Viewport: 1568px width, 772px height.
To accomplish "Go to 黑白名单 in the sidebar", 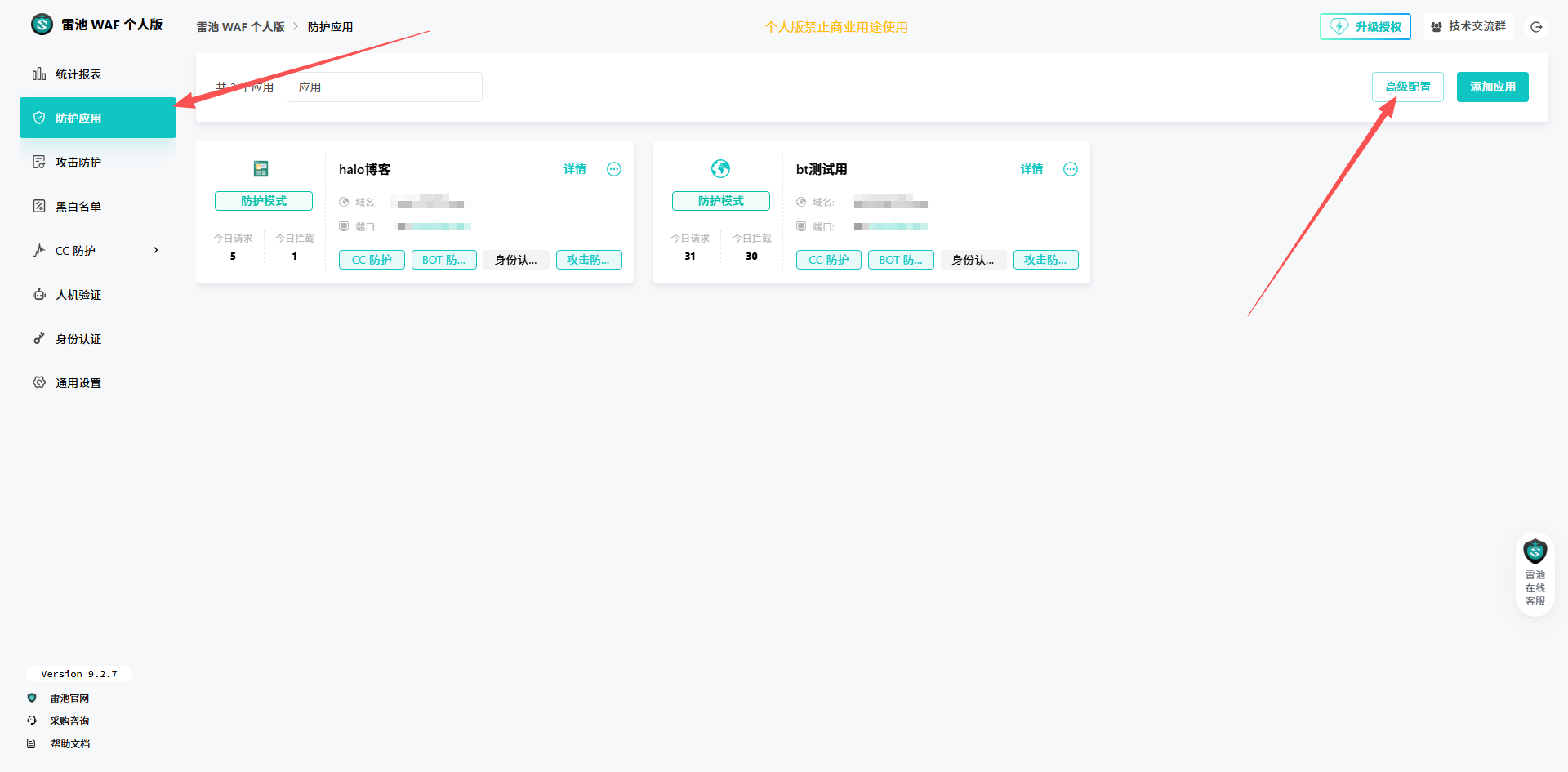I will point(78,207).
